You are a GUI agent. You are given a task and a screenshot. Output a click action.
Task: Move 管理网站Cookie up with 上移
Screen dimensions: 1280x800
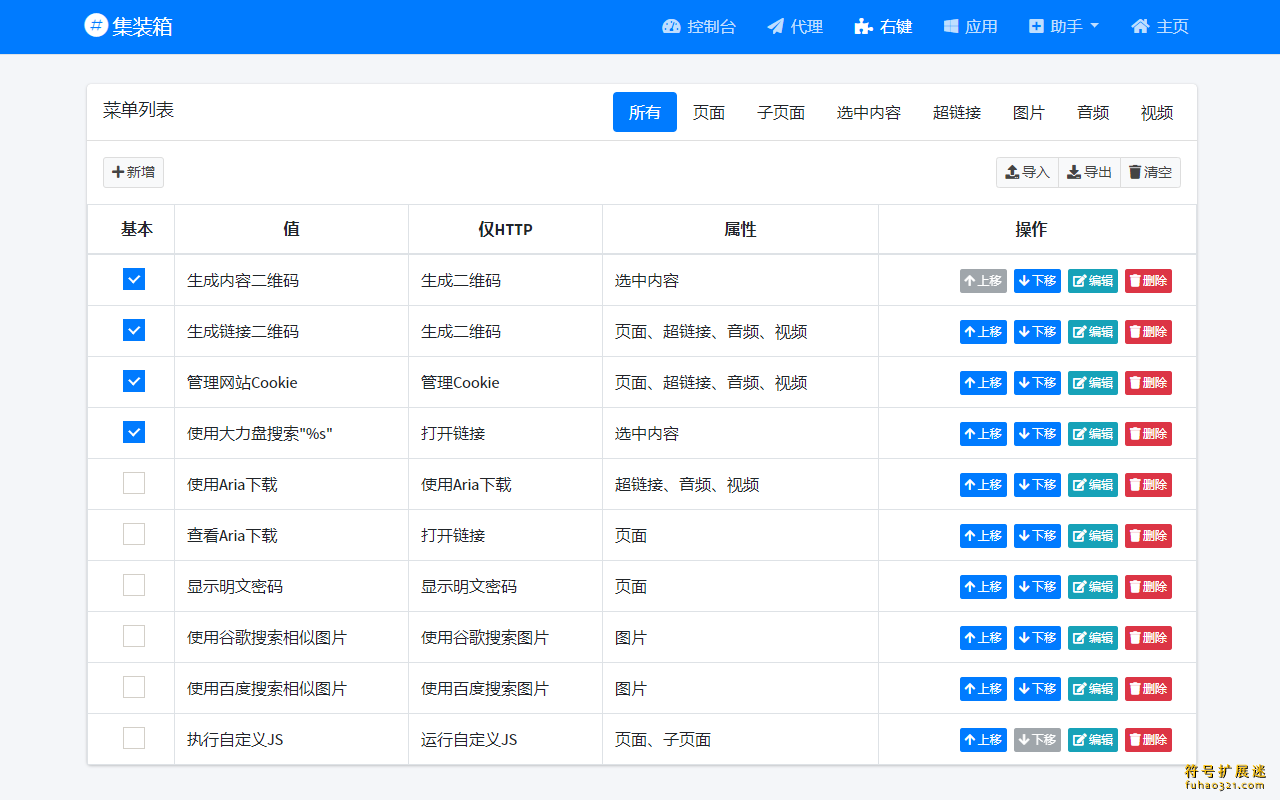[983, 383]
